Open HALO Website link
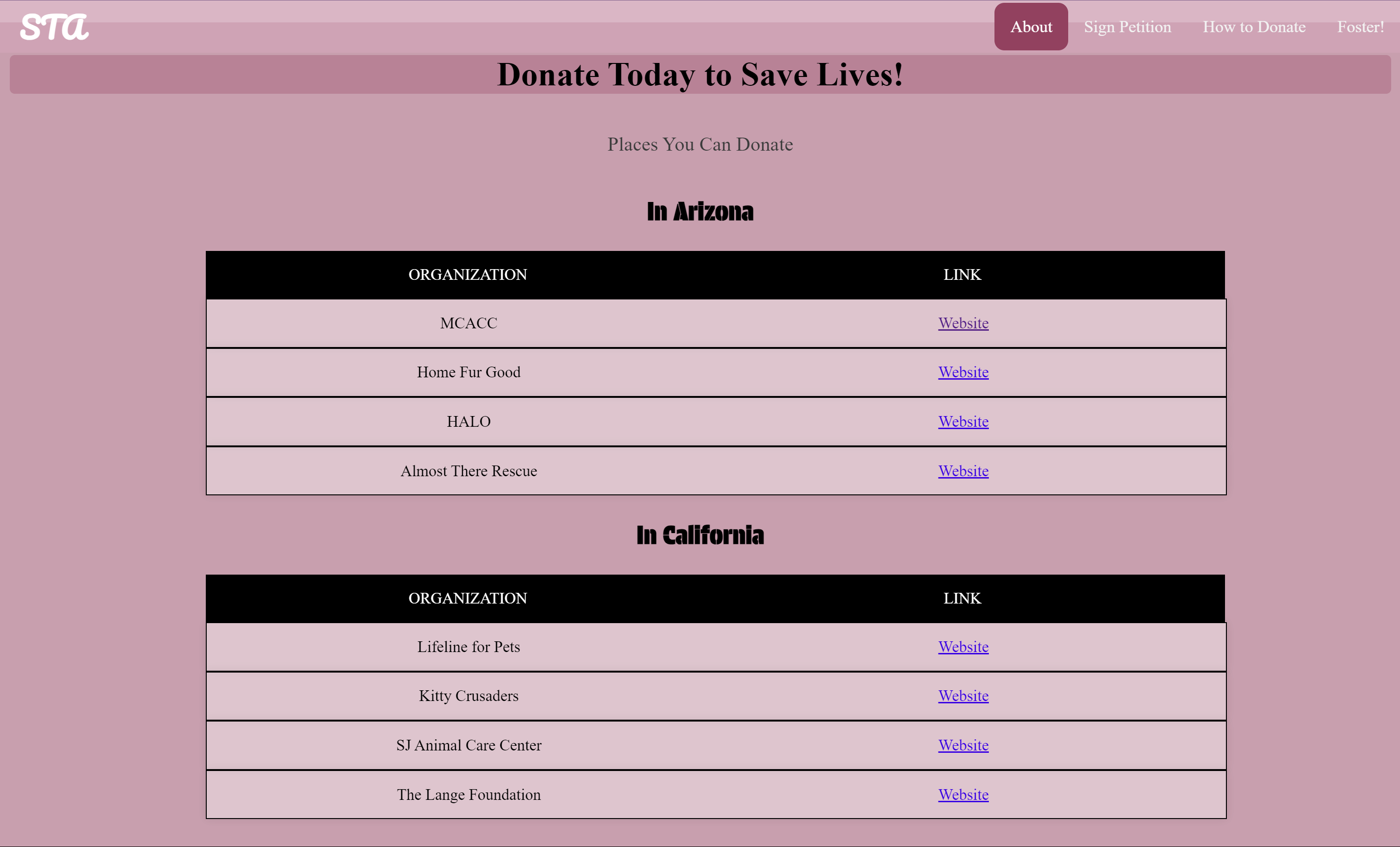The width and height of the screenshot is (1400, 847). (963, 421)
